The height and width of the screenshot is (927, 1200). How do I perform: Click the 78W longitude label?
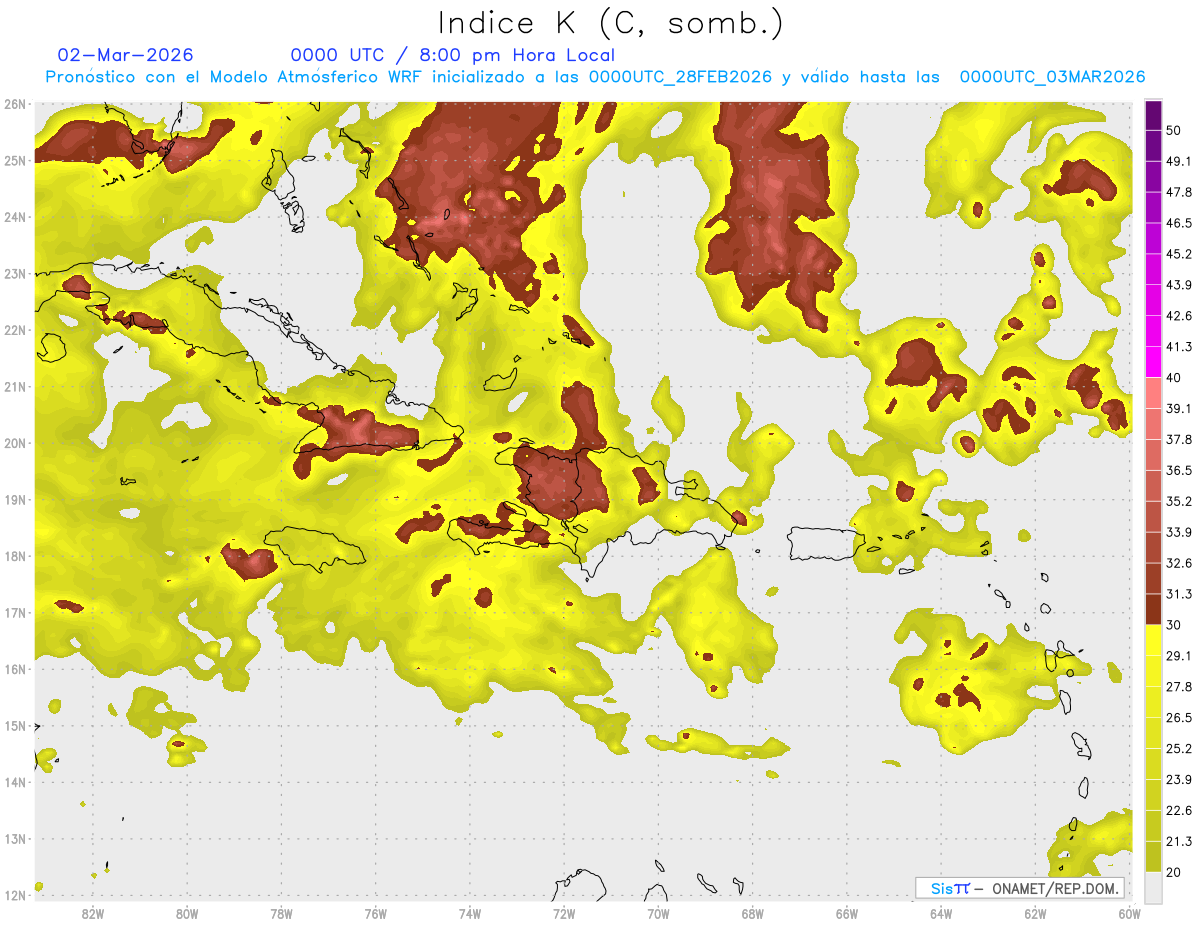tap(281, 913)
